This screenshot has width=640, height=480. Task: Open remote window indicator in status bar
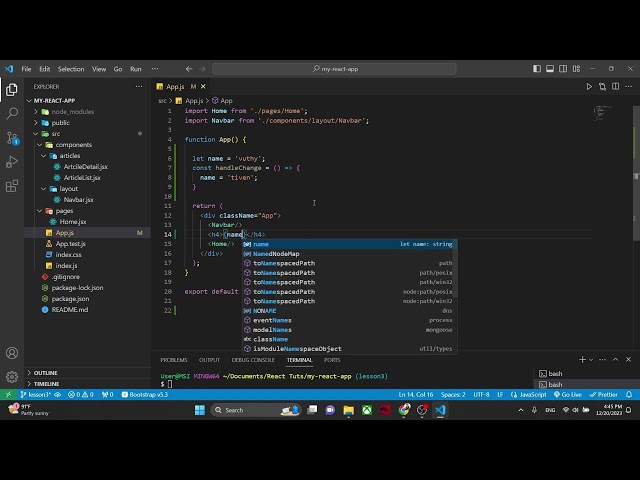click(x=8, y=394)
